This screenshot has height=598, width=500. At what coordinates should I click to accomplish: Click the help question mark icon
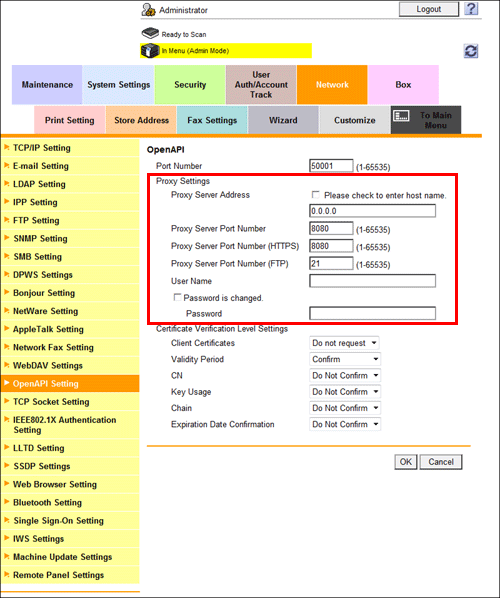coord(471,9)
